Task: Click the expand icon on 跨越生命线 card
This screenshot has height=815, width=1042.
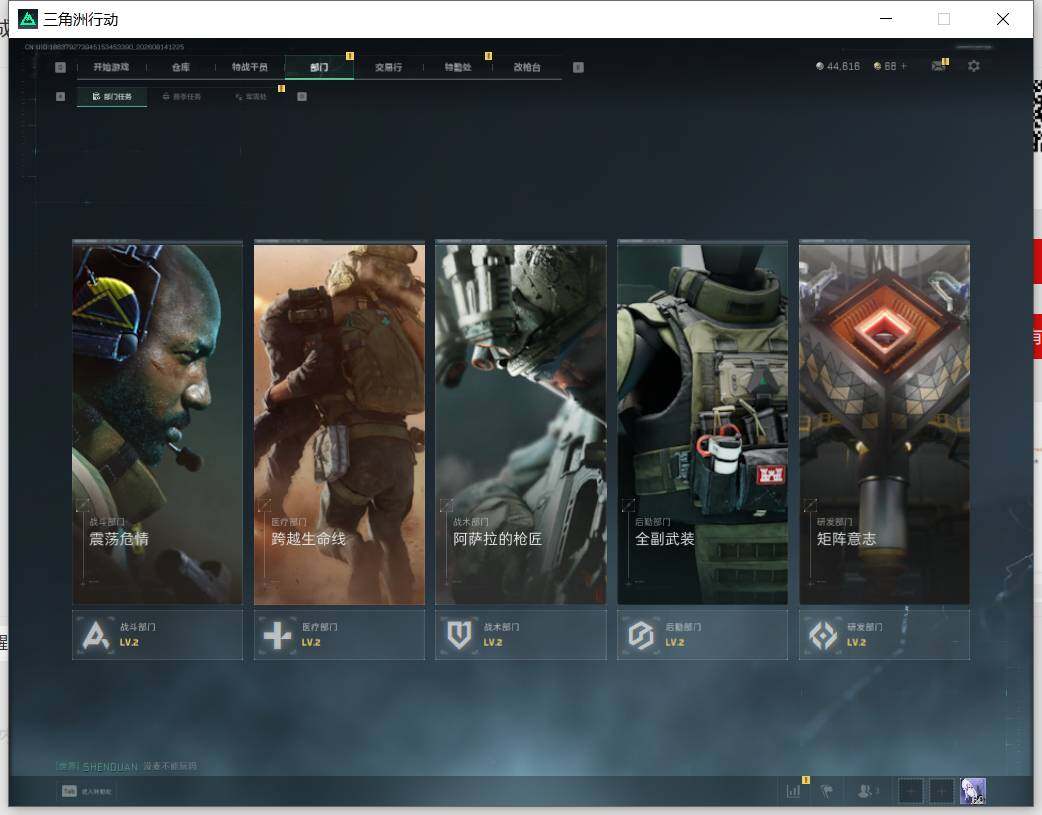Action: point(264,505)
